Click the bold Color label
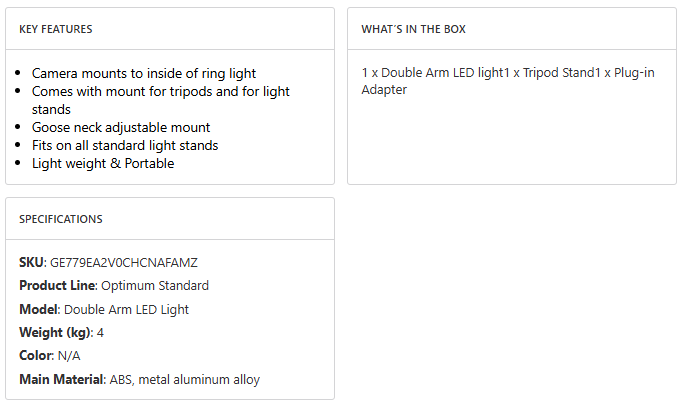The image size is (679, 408). 36,356
